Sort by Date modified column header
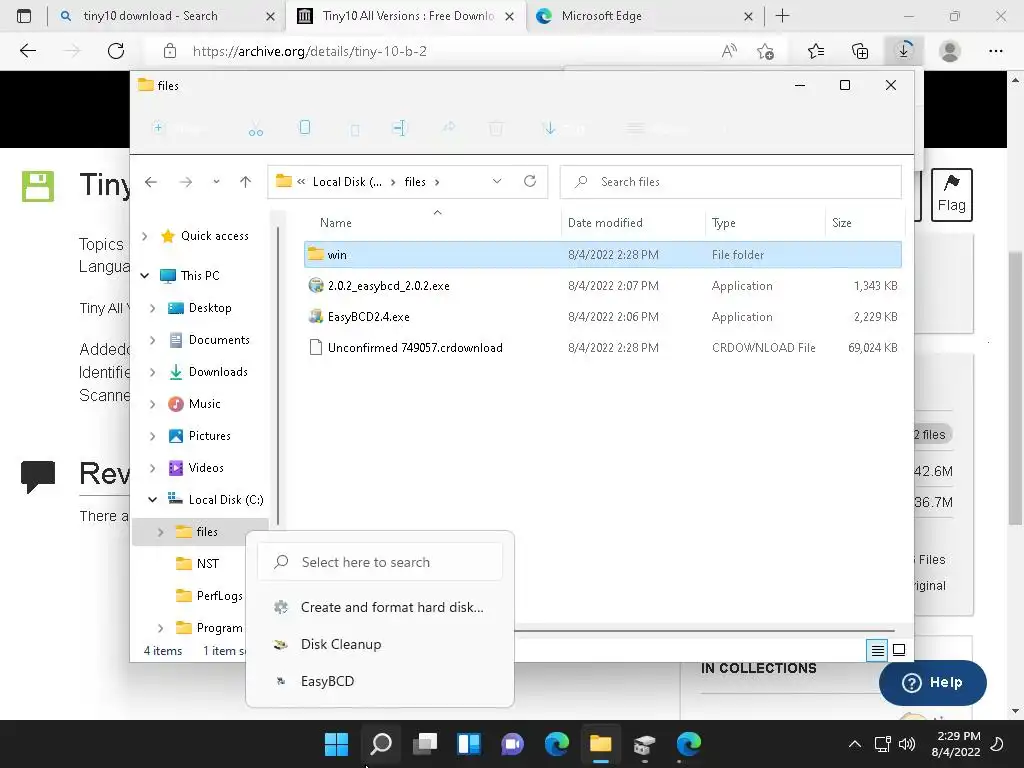Screen dimensions: 1024x768 pyautogui.click(x=605, y=223)
